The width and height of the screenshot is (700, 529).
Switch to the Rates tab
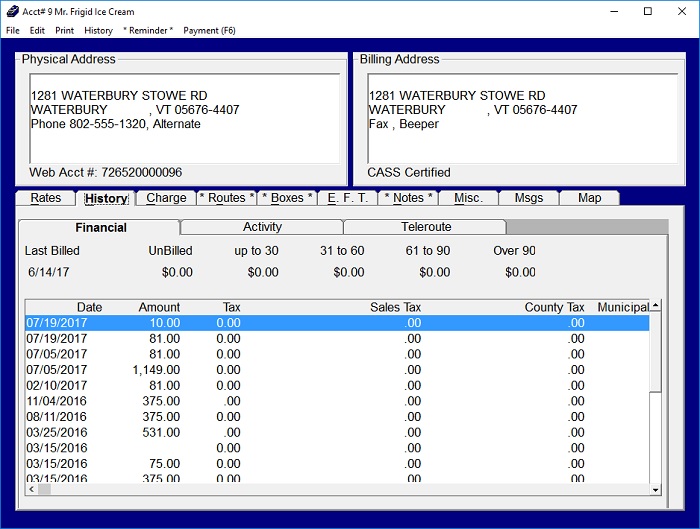click(46, 198)
